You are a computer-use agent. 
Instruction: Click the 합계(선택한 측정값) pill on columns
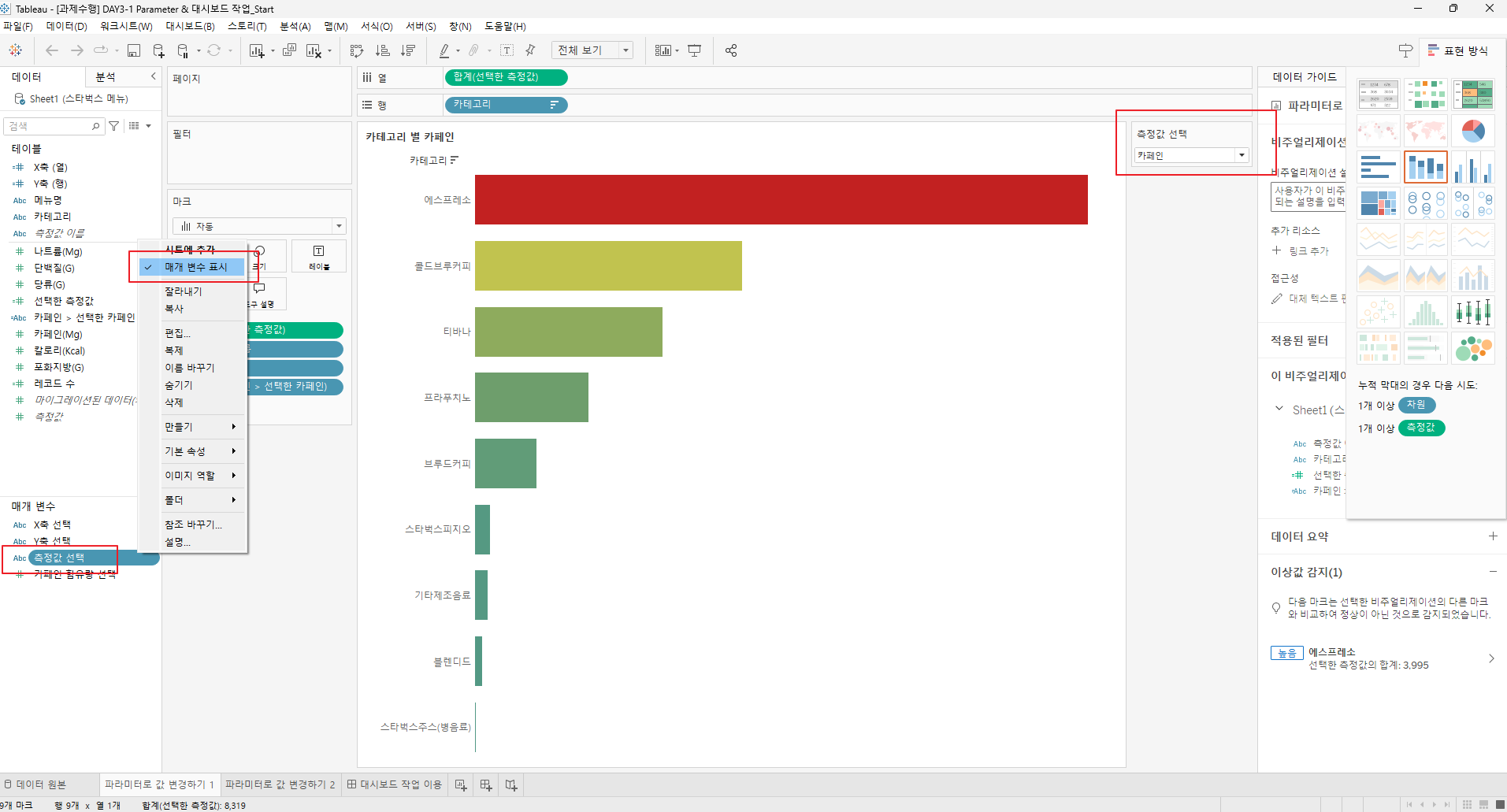tap(506, 77)
